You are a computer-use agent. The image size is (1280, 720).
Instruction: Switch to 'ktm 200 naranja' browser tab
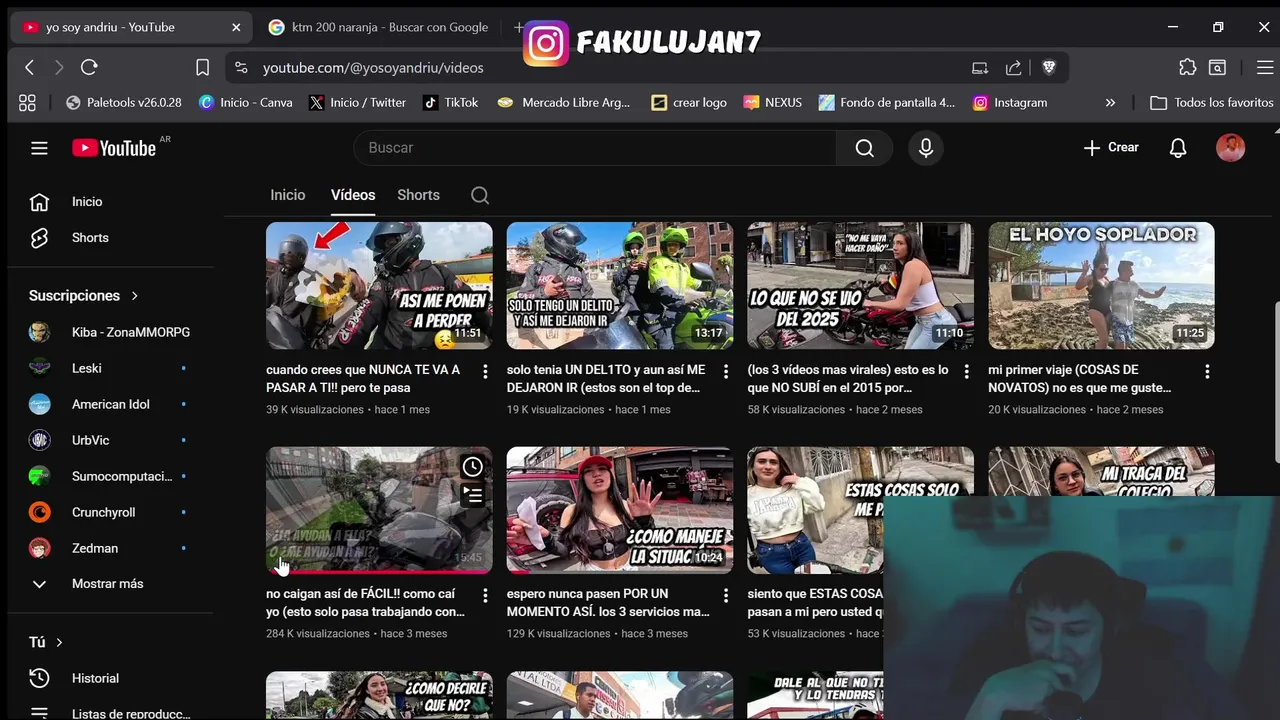point(379,27)
